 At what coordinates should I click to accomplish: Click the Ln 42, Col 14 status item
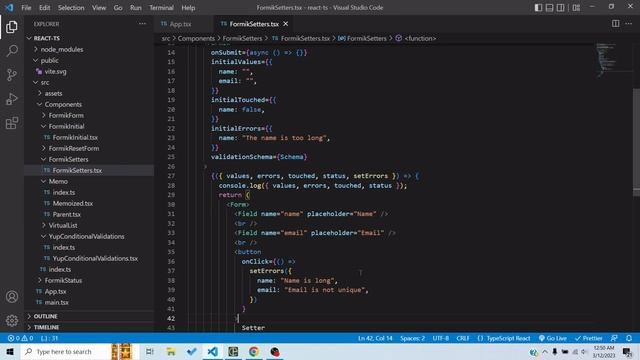pyautogui.click(x=375, y=338)
